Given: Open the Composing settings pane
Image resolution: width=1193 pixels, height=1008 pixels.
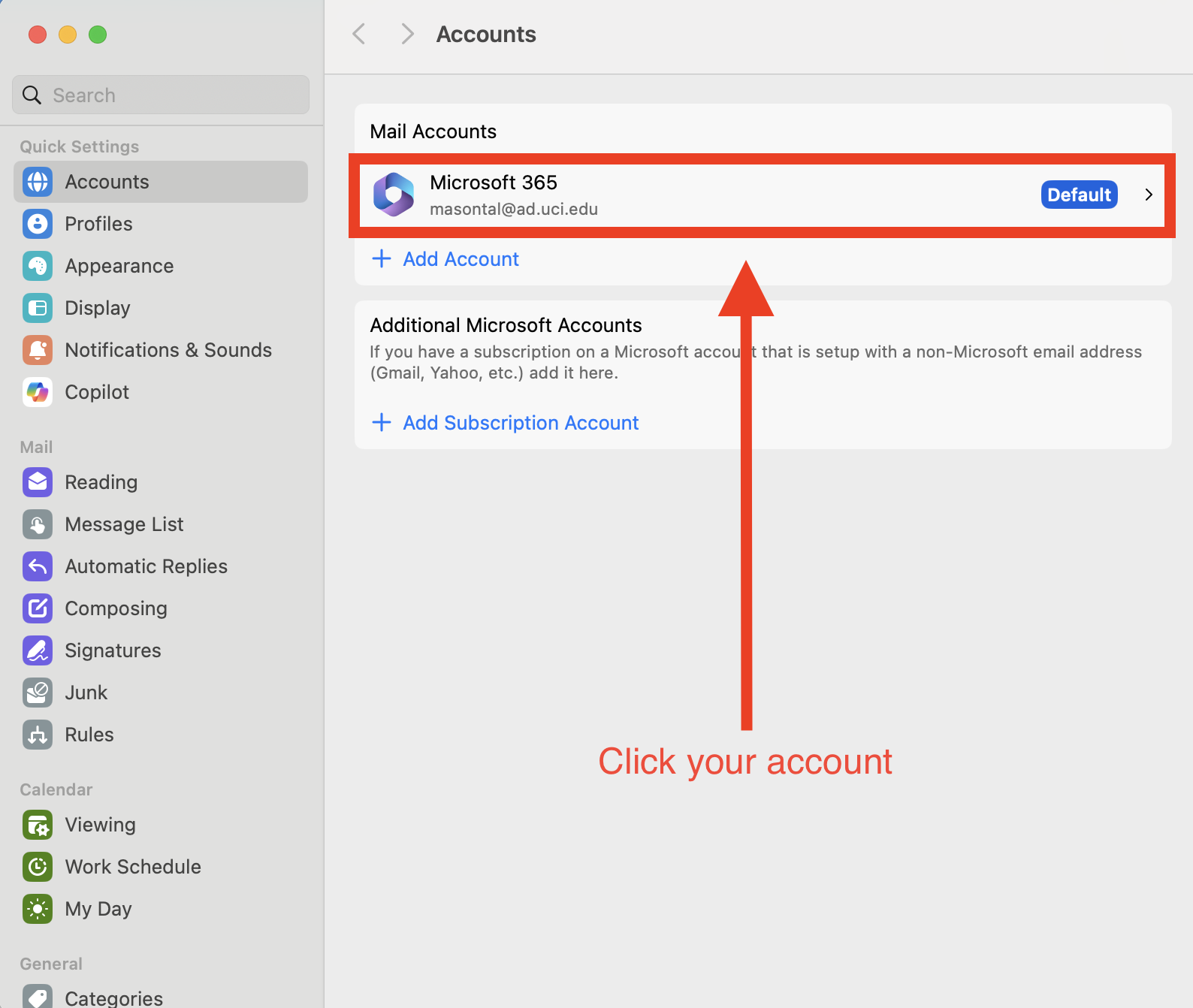Looking at the screenshot, I should click(x=161, y=608).
